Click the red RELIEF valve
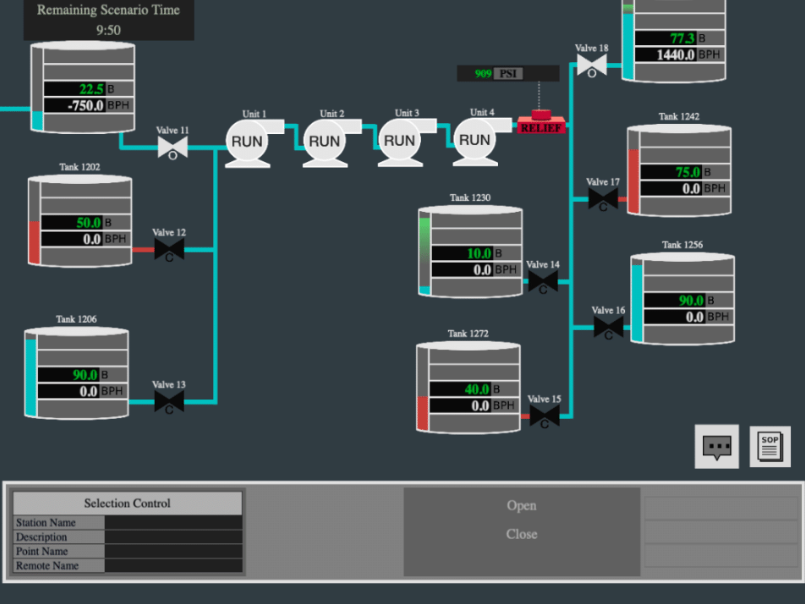 pyautogui.click(x=541, y=124)
